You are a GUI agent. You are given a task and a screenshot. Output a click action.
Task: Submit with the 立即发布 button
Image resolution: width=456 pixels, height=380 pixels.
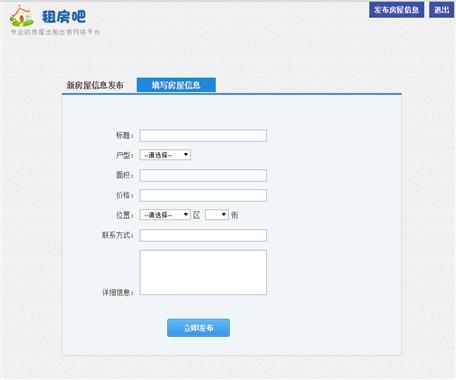tap(198, 328)
